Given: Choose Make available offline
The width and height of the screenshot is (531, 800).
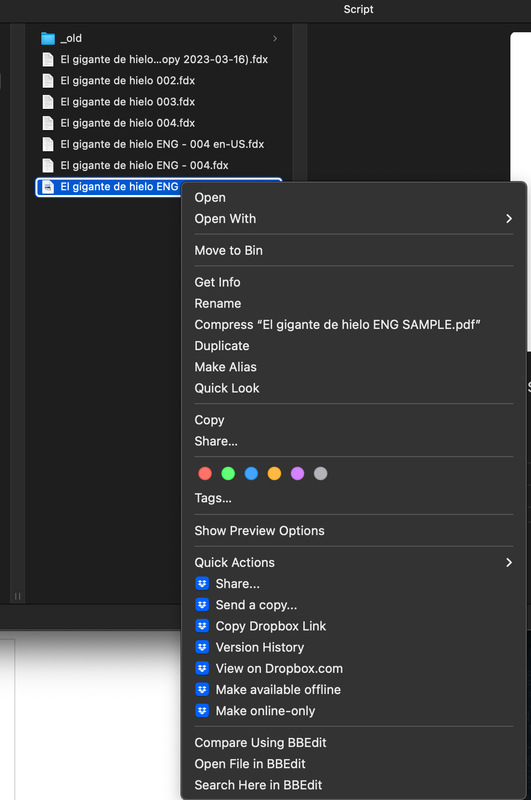Looking at the screenshot, I should pos(278,689).
